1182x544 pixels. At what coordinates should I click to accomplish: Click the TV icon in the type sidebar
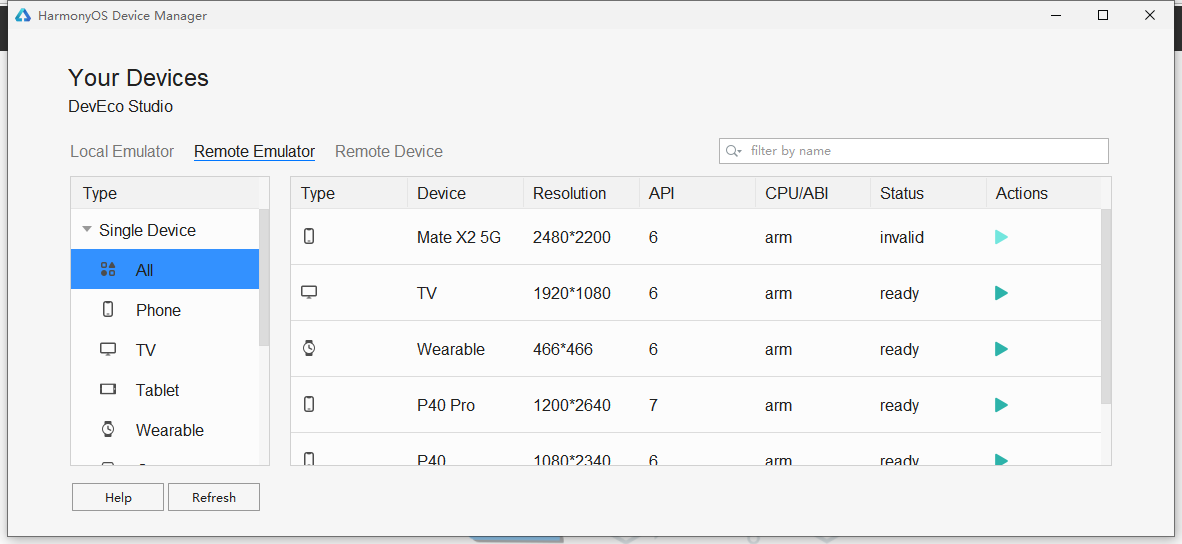pyautogui.click(x=108, y=350)
